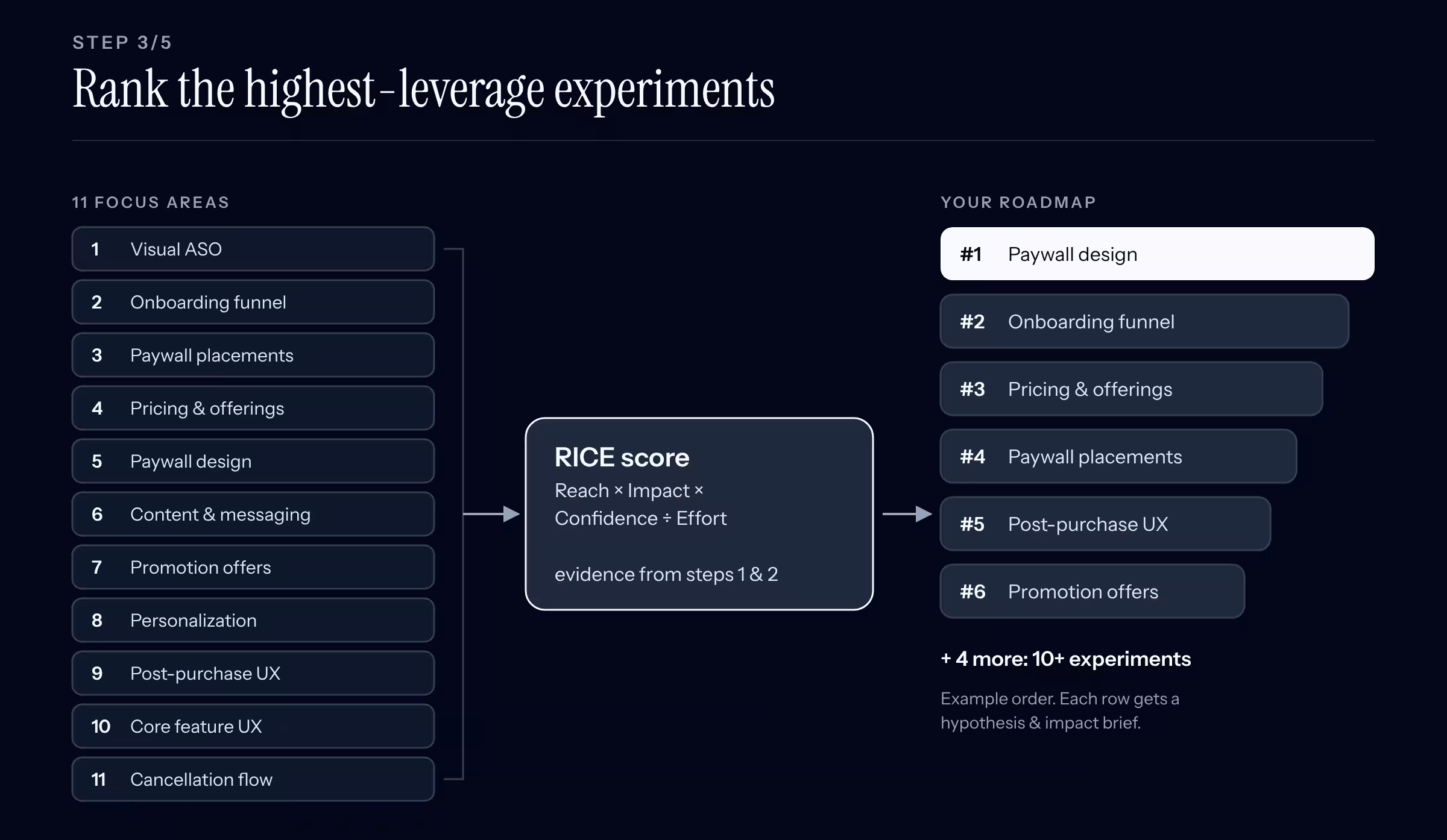Click the 'Confidence ÷ Effort' formula line
Screen dimensions: 1447x840
pos(640,518)
